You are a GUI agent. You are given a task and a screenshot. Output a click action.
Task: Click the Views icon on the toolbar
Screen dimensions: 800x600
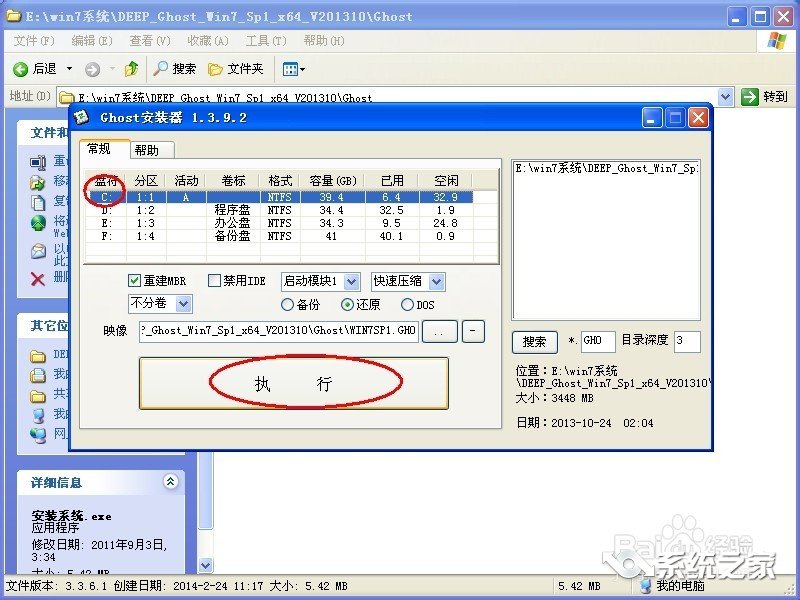click(x=291, y=68)
